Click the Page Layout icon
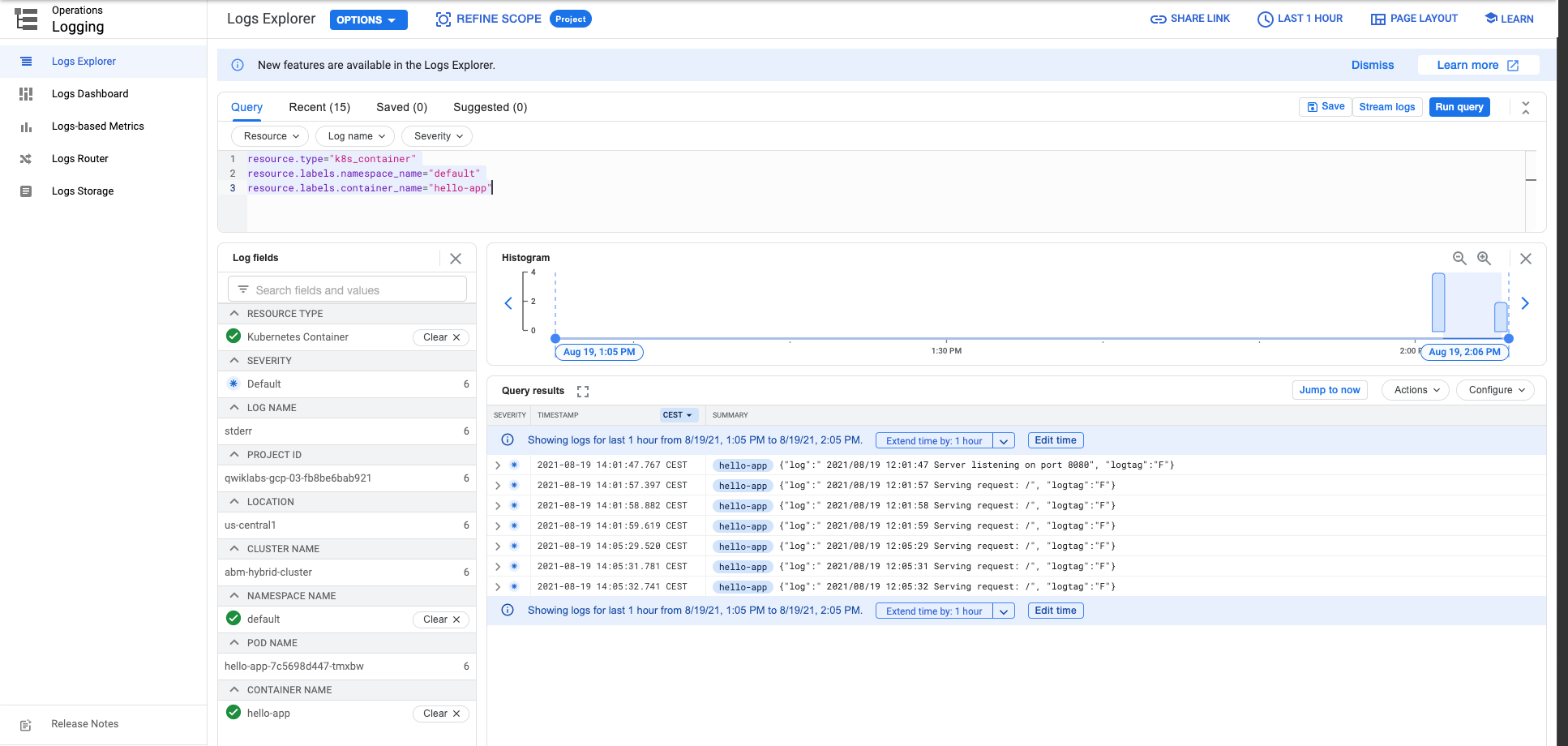 tap(1378, 19)
